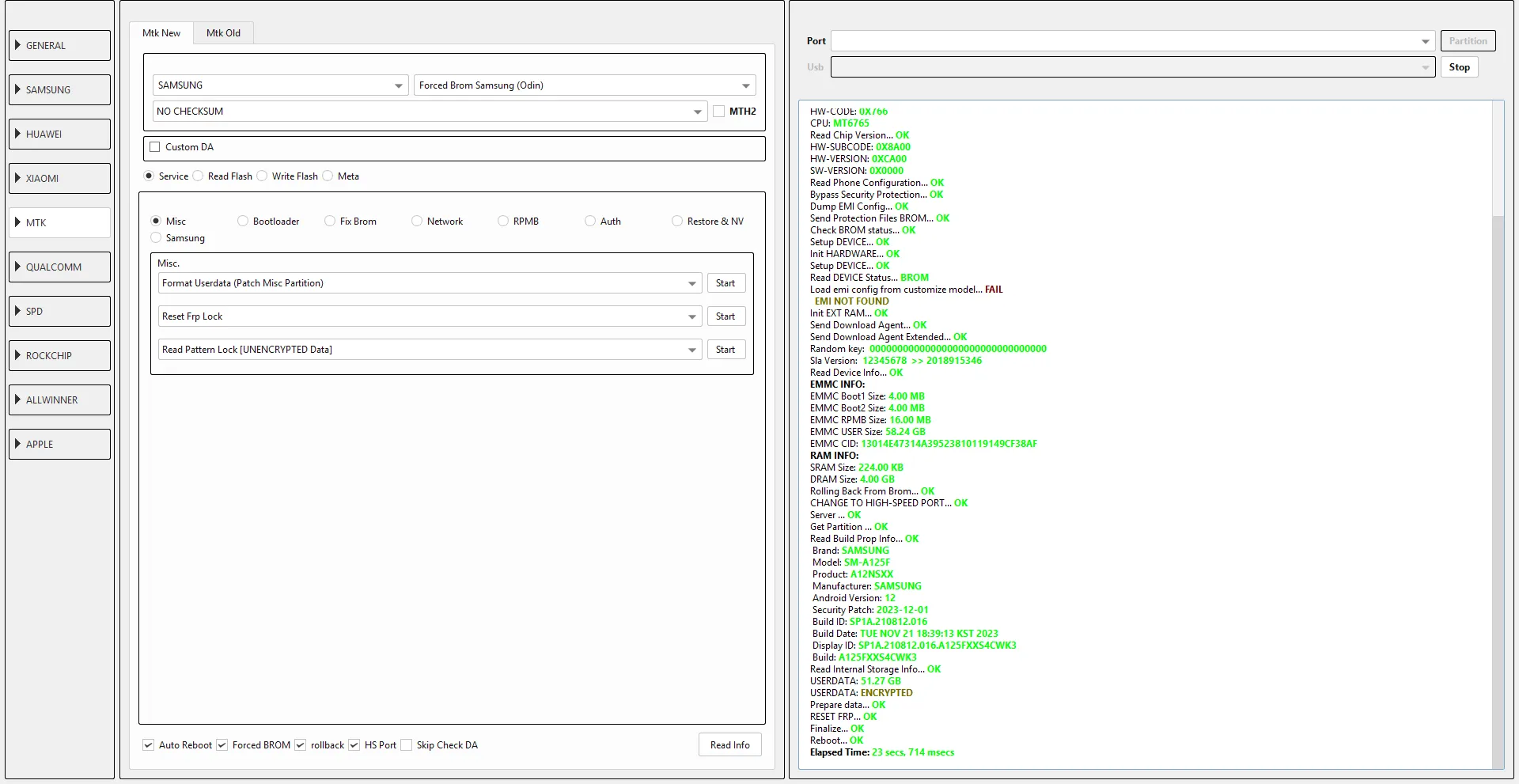
Task: Expand the SAMSUNG sidebar section arrow
Action: [17, 89]
